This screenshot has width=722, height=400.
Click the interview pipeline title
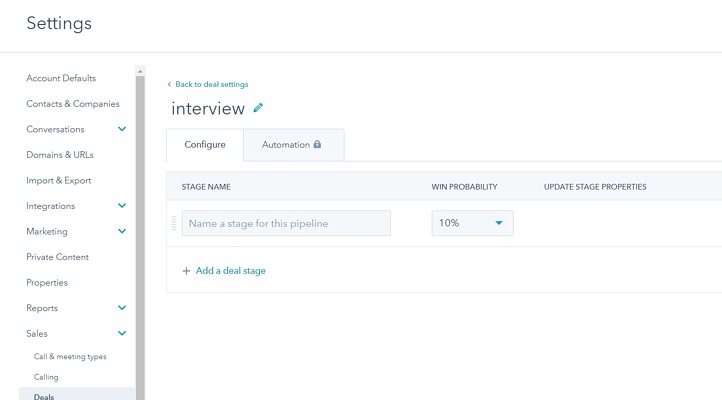click(x=208, y=109)
